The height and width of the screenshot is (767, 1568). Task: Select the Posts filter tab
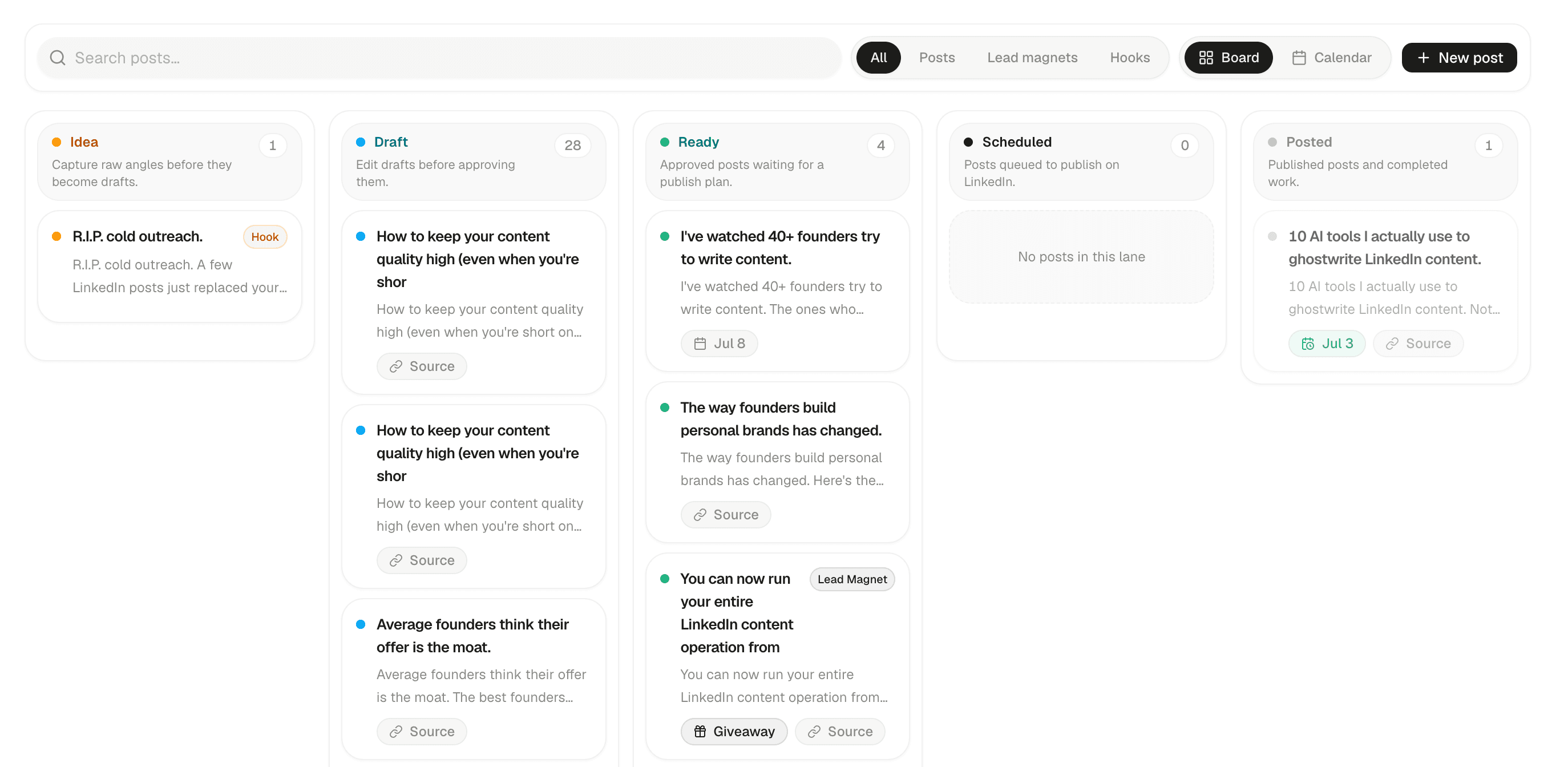tap(937, 58)
